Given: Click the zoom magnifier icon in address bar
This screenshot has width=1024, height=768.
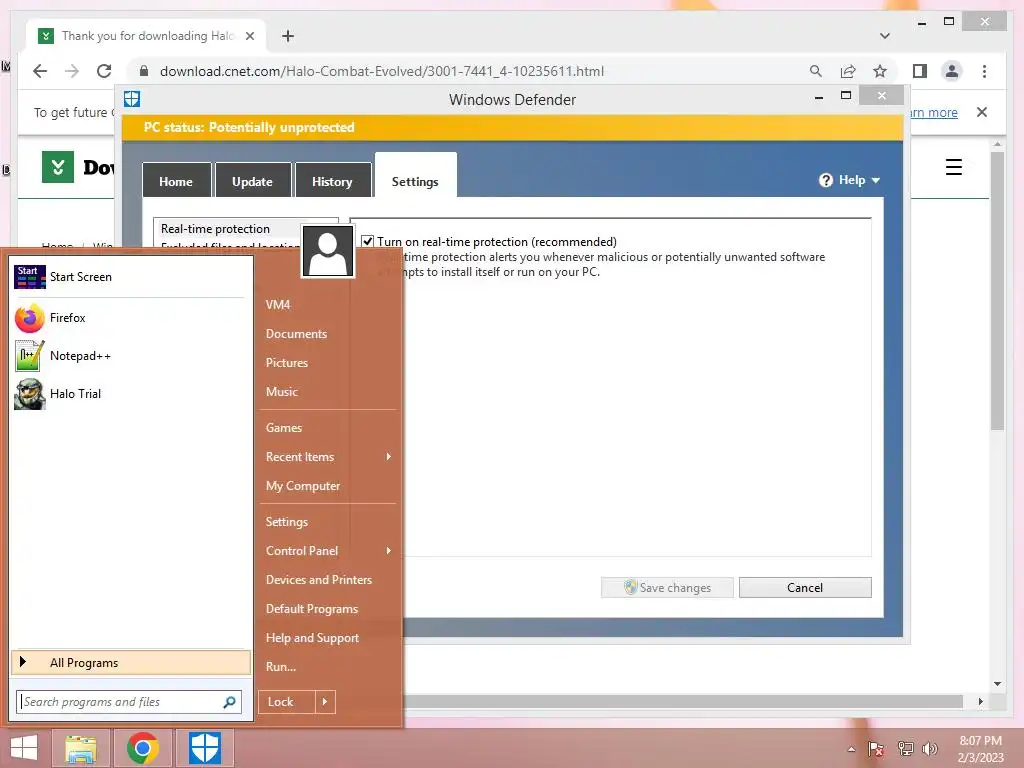Looking at the screenshot, I should (816, 71).
